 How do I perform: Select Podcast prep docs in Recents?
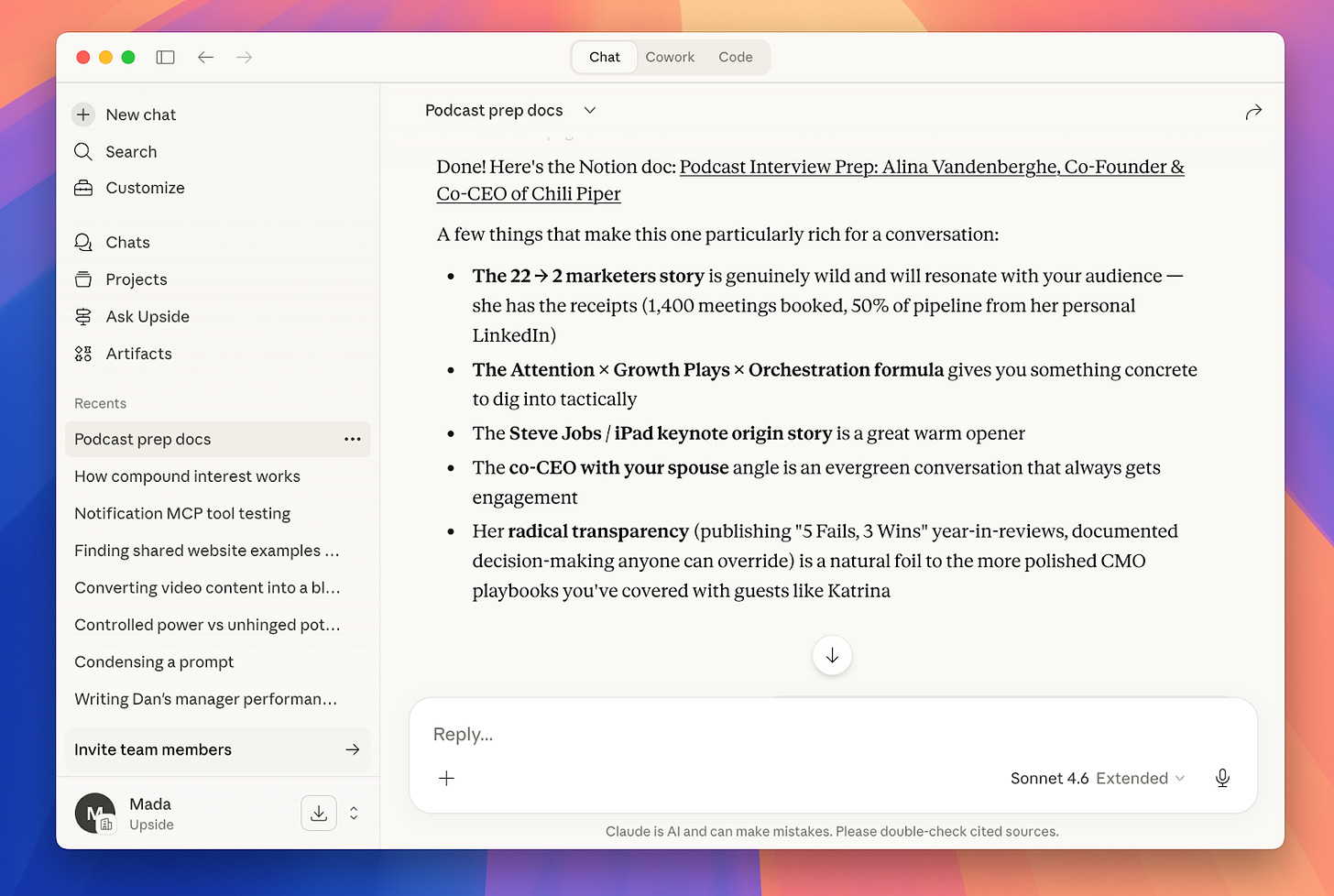click(x=218, y=439)
